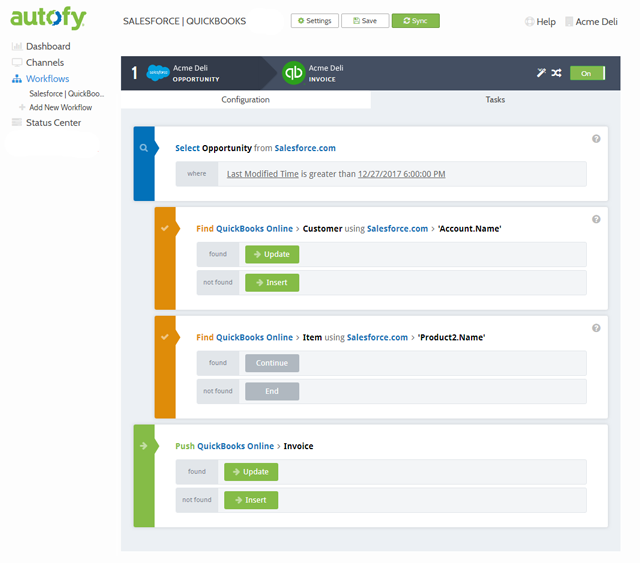Viewport: 640px width, 563px height.
Task: Click the blue search step icon
Action: [x=144, y=148]
